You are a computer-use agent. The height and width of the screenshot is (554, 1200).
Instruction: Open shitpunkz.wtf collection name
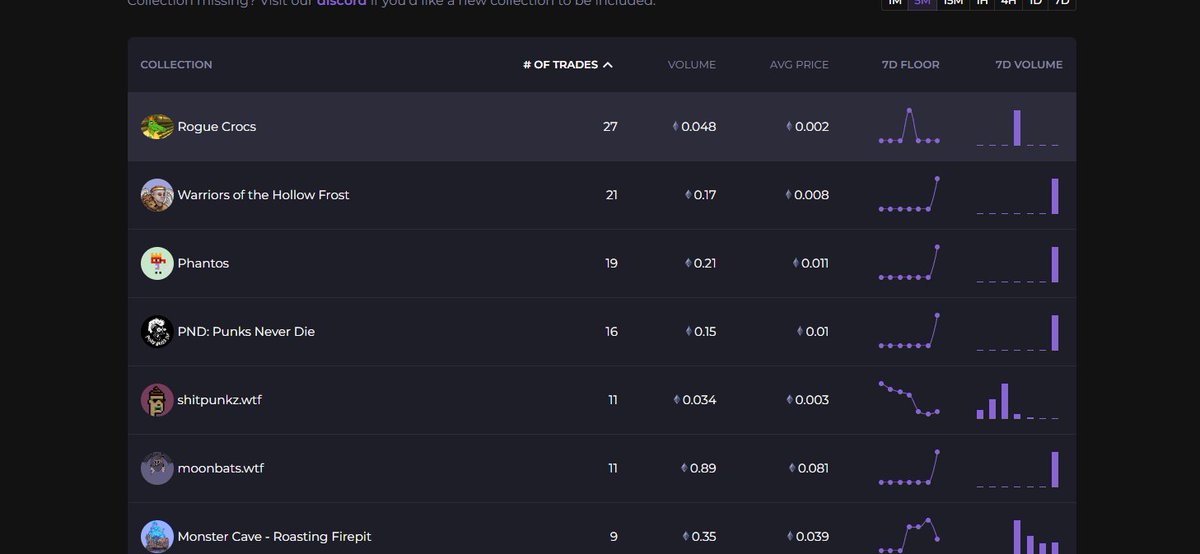[x=220, y=400]
